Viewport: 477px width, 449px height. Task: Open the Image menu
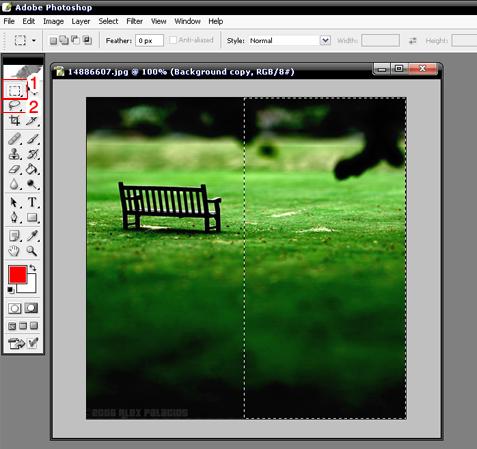(x=53, y=21)
